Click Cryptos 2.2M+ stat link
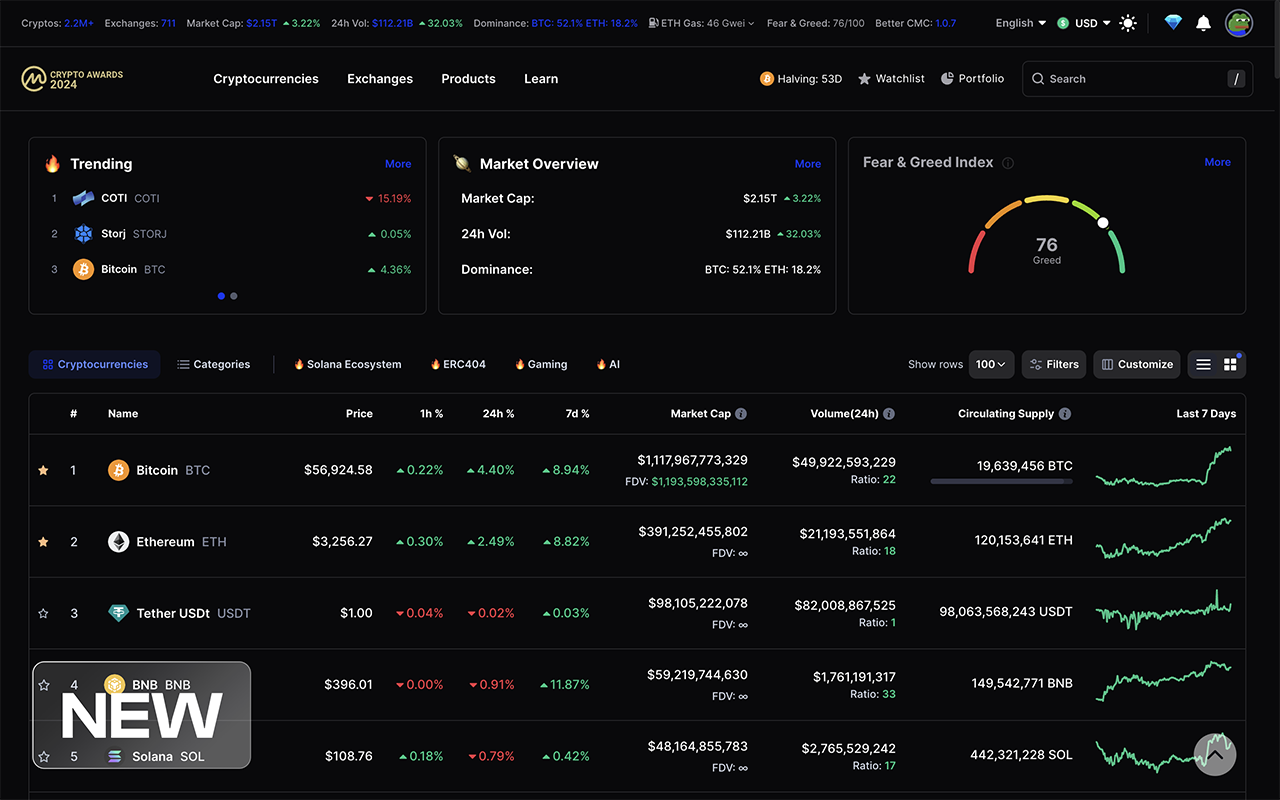This screenshot has height=800, width=1280. 58,23
